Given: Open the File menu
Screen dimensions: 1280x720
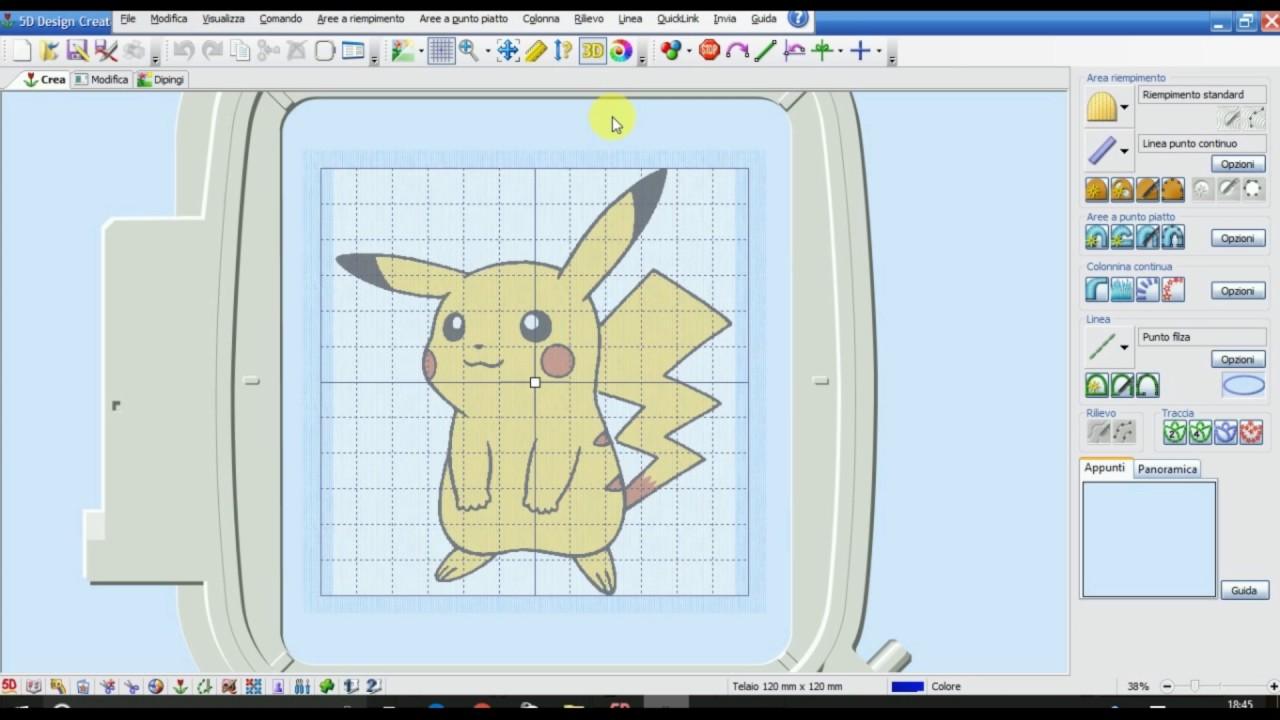Looking at the screenshot, I should point(128,18).
